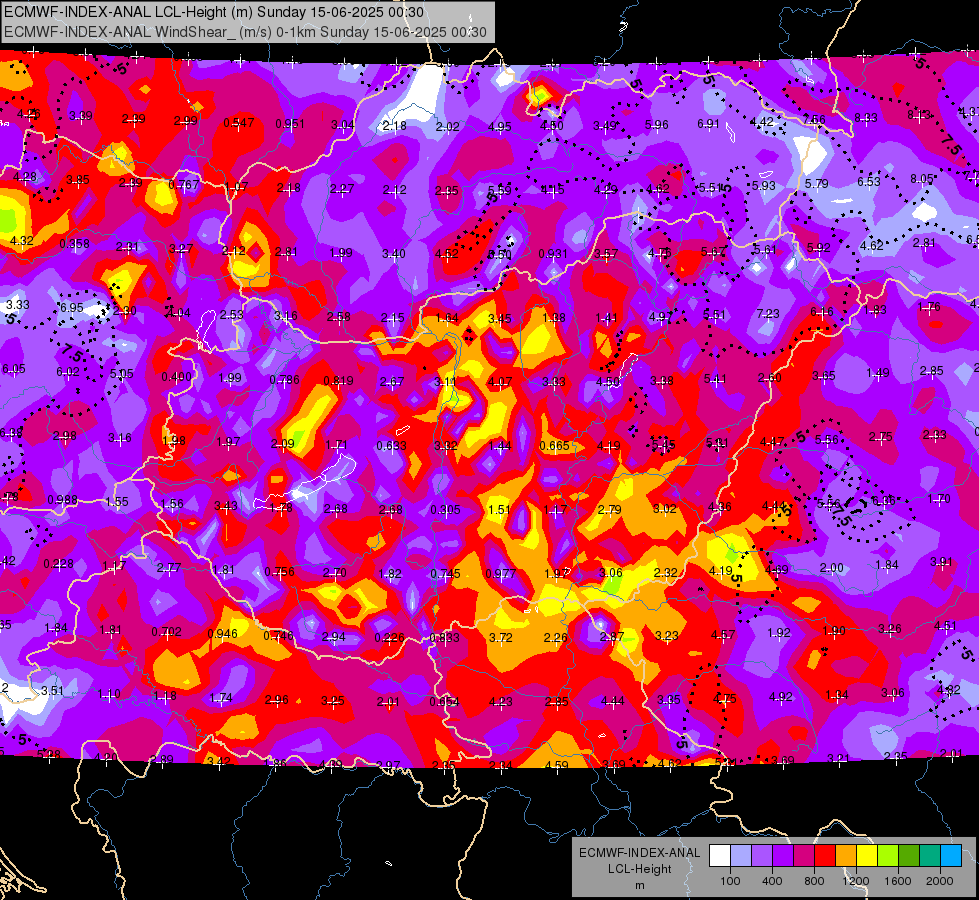Click the wind shear value "0.665"
The width and height of the screenshot is (979, 900).
[x=554, y=445]
